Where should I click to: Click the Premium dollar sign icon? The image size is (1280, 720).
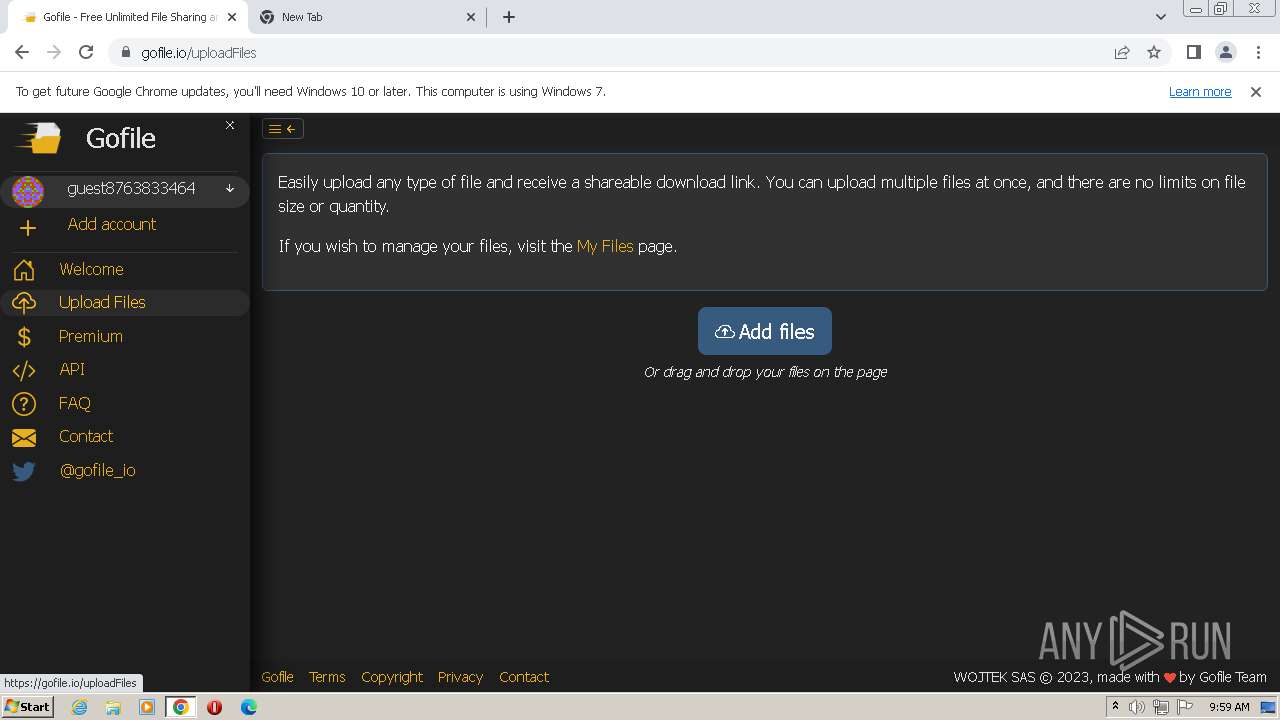(24, 337)
